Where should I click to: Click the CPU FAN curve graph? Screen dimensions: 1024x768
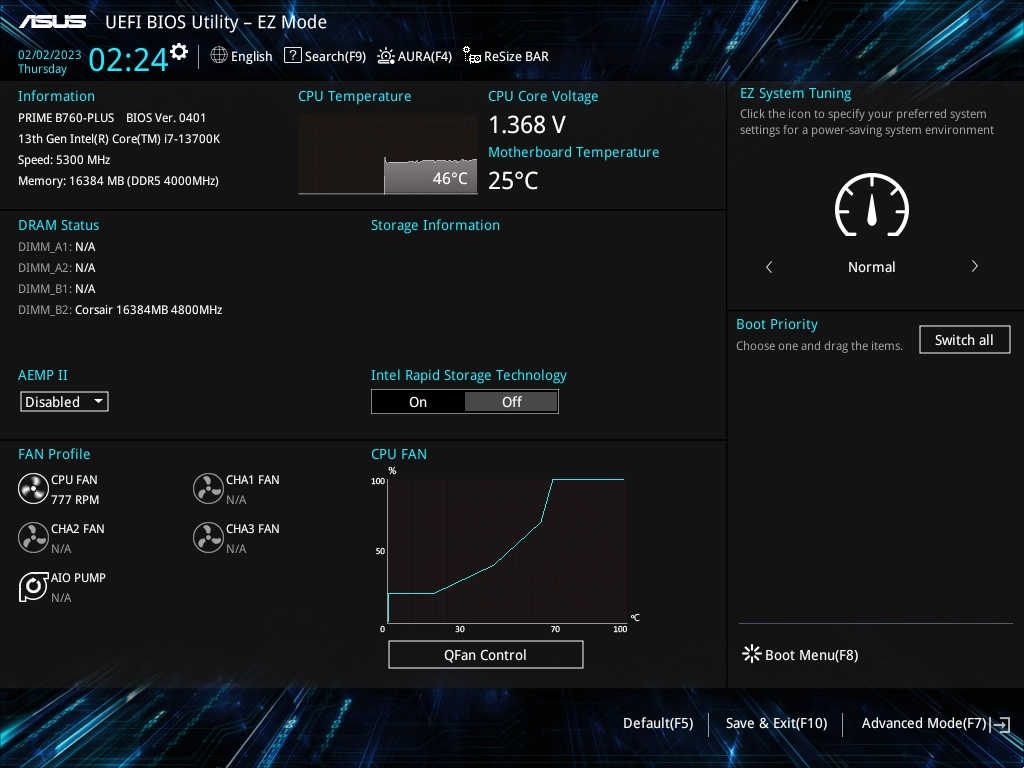tap(507, 551)
